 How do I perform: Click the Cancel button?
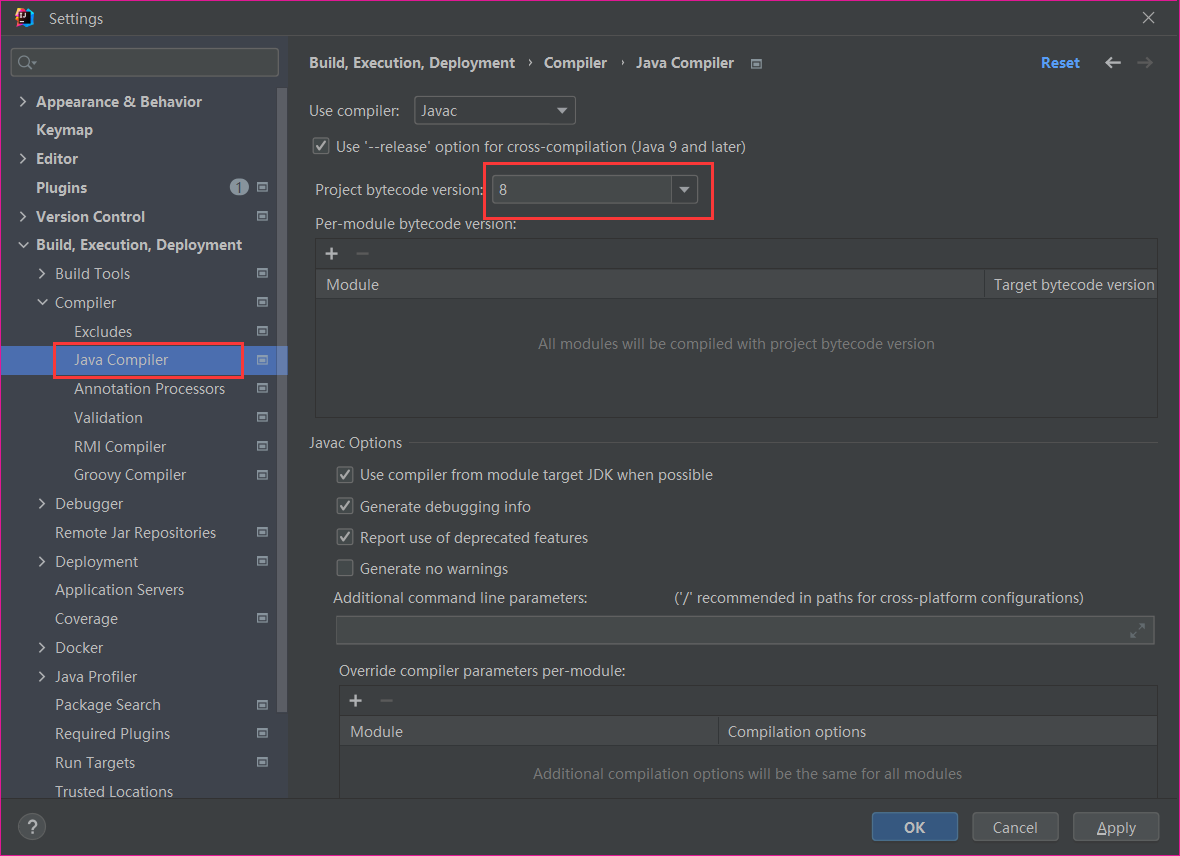click(x=1014, y=827)
